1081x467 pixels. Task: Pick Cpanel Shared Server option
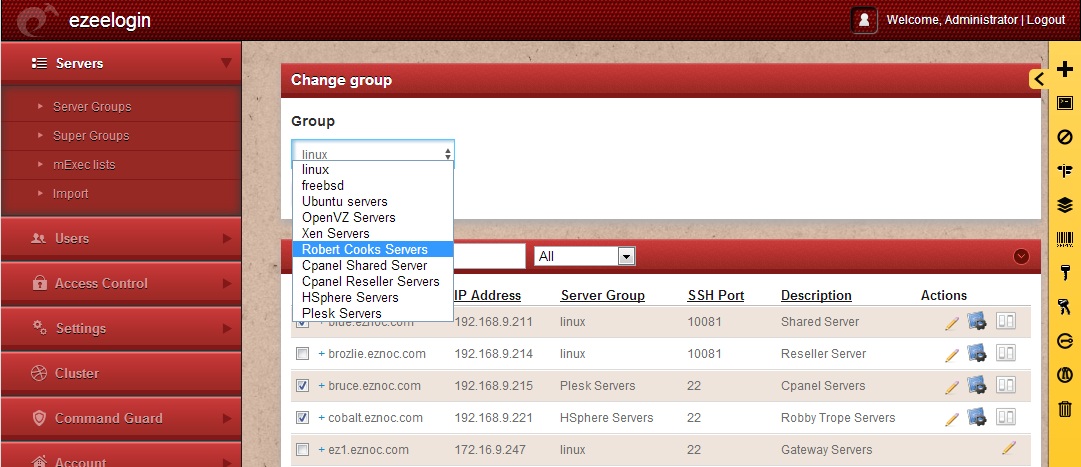(373, 266)
